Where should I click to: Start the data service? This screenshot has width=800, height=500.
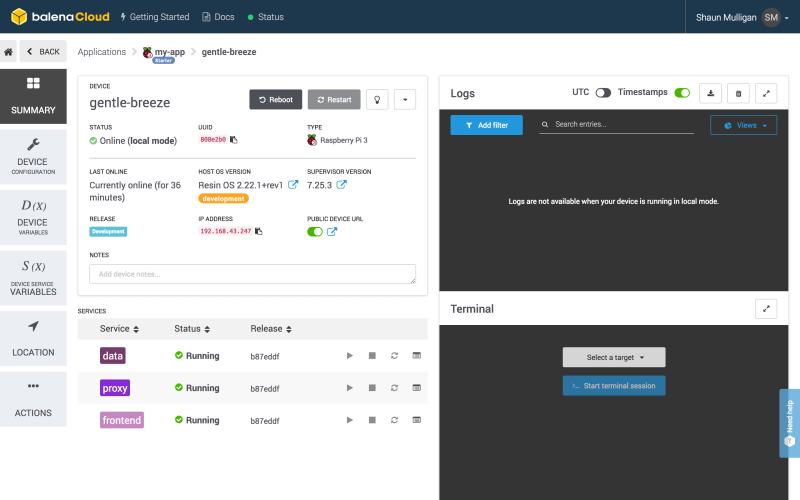[x=349, y=356]
